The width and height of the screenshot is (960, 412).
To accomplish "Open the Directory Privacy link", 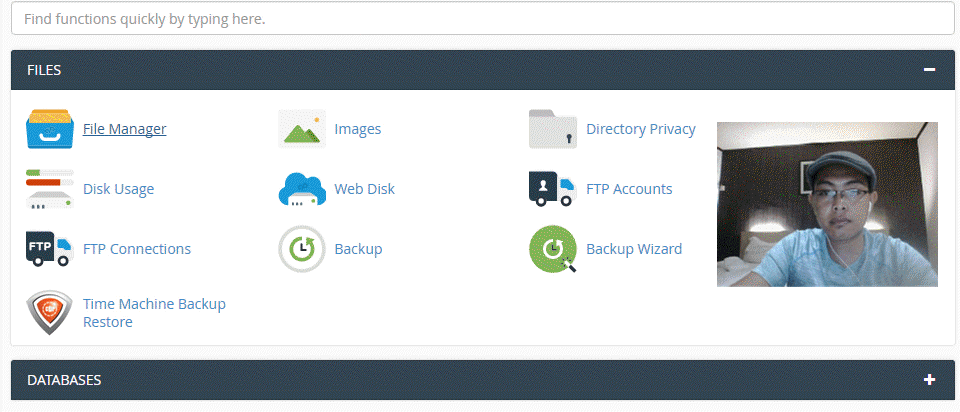I will [640, 129].
